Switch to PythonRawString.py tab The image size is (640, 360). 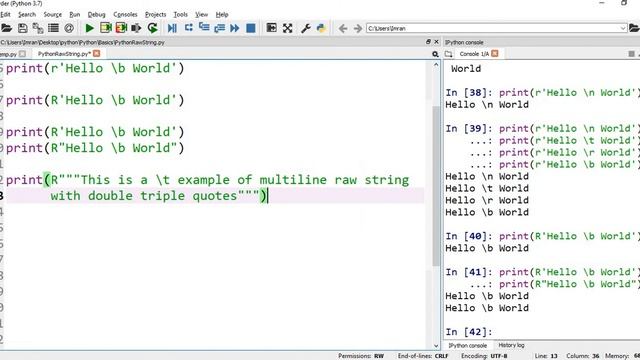click(64, 54)
